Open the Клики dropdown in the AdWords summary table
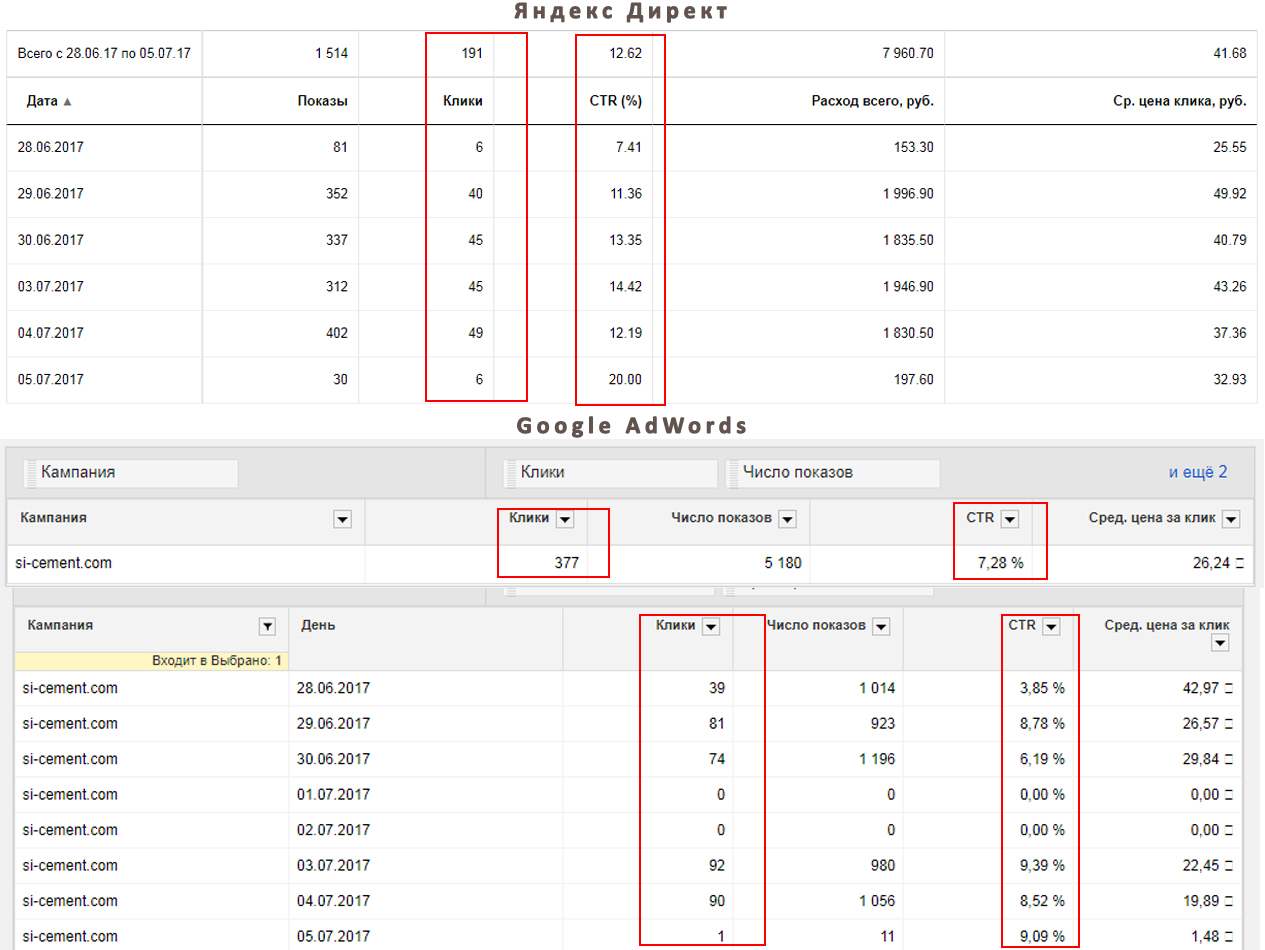 [x=565, y=519]
